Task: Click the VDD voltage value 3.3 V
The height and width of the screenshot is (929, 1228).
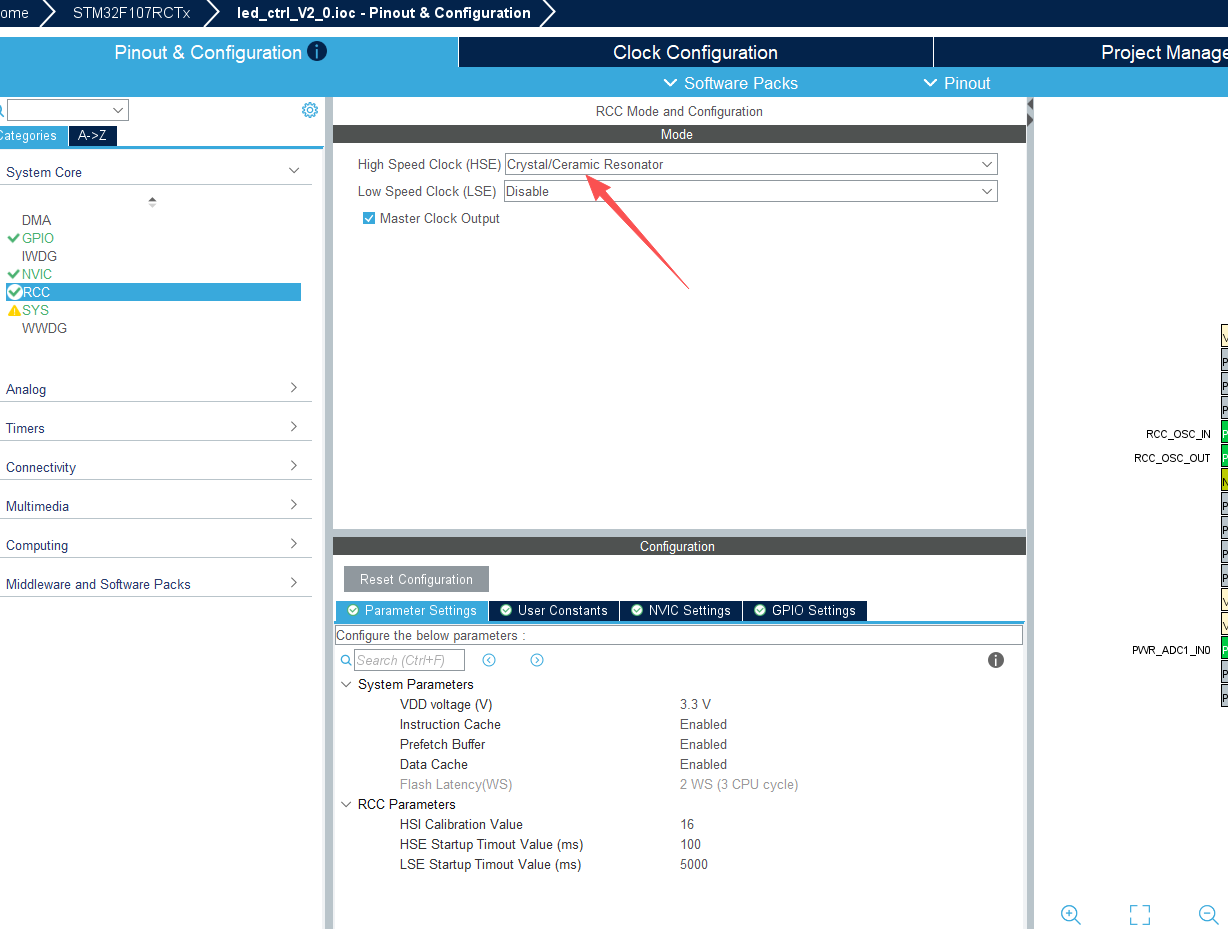Action: [x=695, y=704]
